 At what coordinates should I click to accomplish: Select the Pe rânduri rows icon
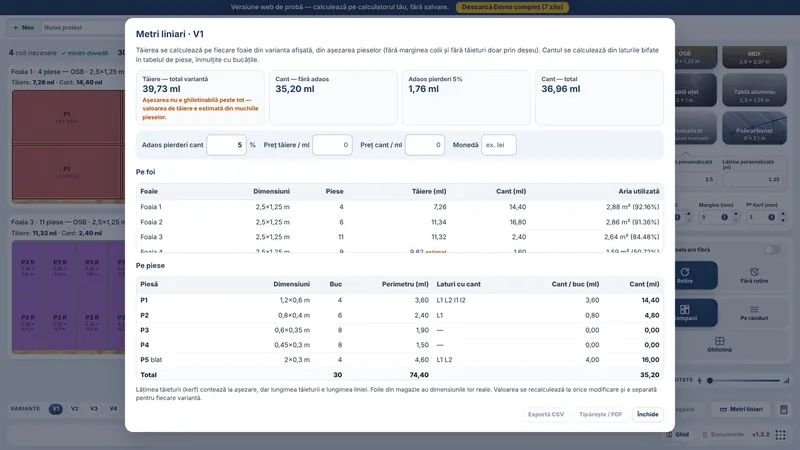click(754, 309)
